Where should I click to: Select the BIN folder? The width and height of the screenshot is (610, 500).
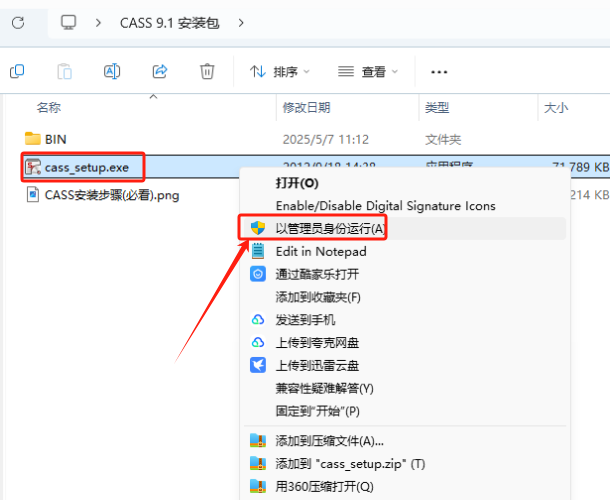pyautogui.click(x=55, y=139)
